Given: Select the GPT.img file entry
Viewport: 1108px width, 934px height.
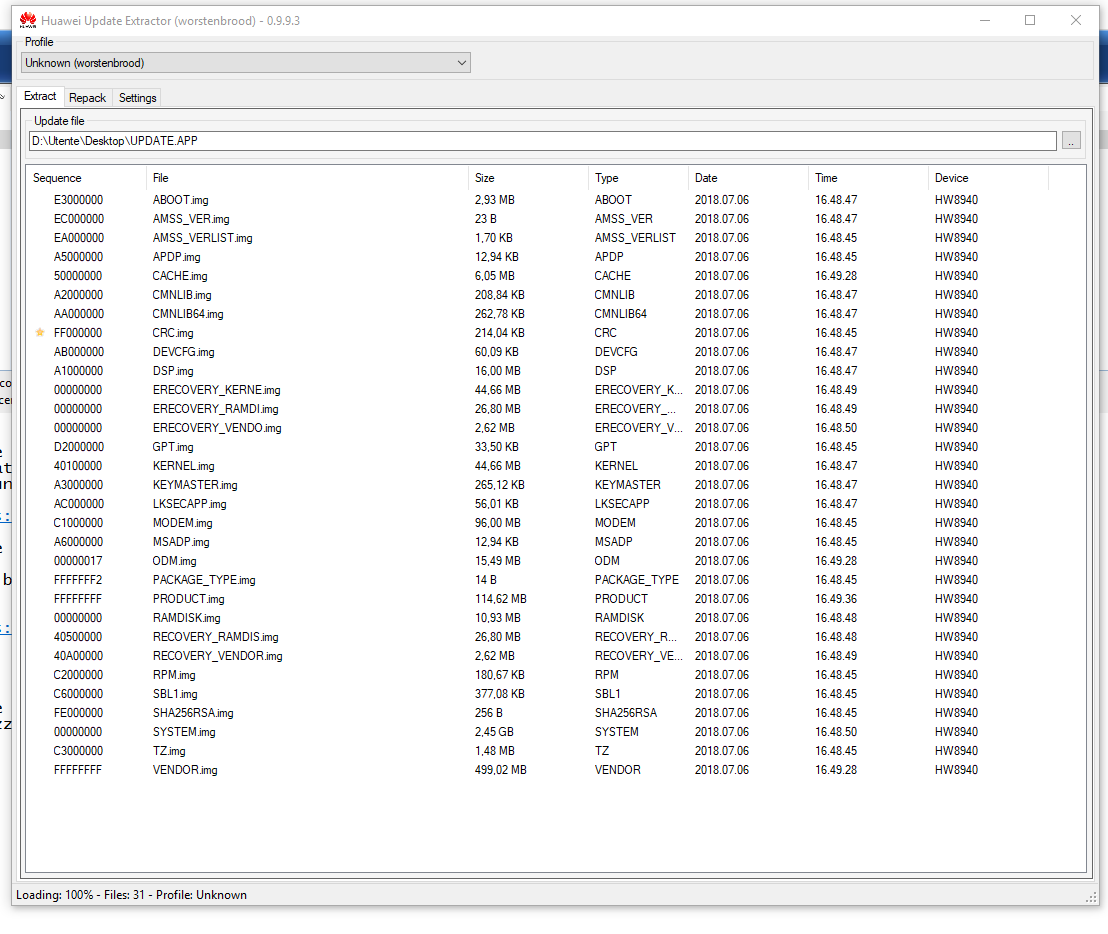Looking at the screenshot, I should (172, 448).
